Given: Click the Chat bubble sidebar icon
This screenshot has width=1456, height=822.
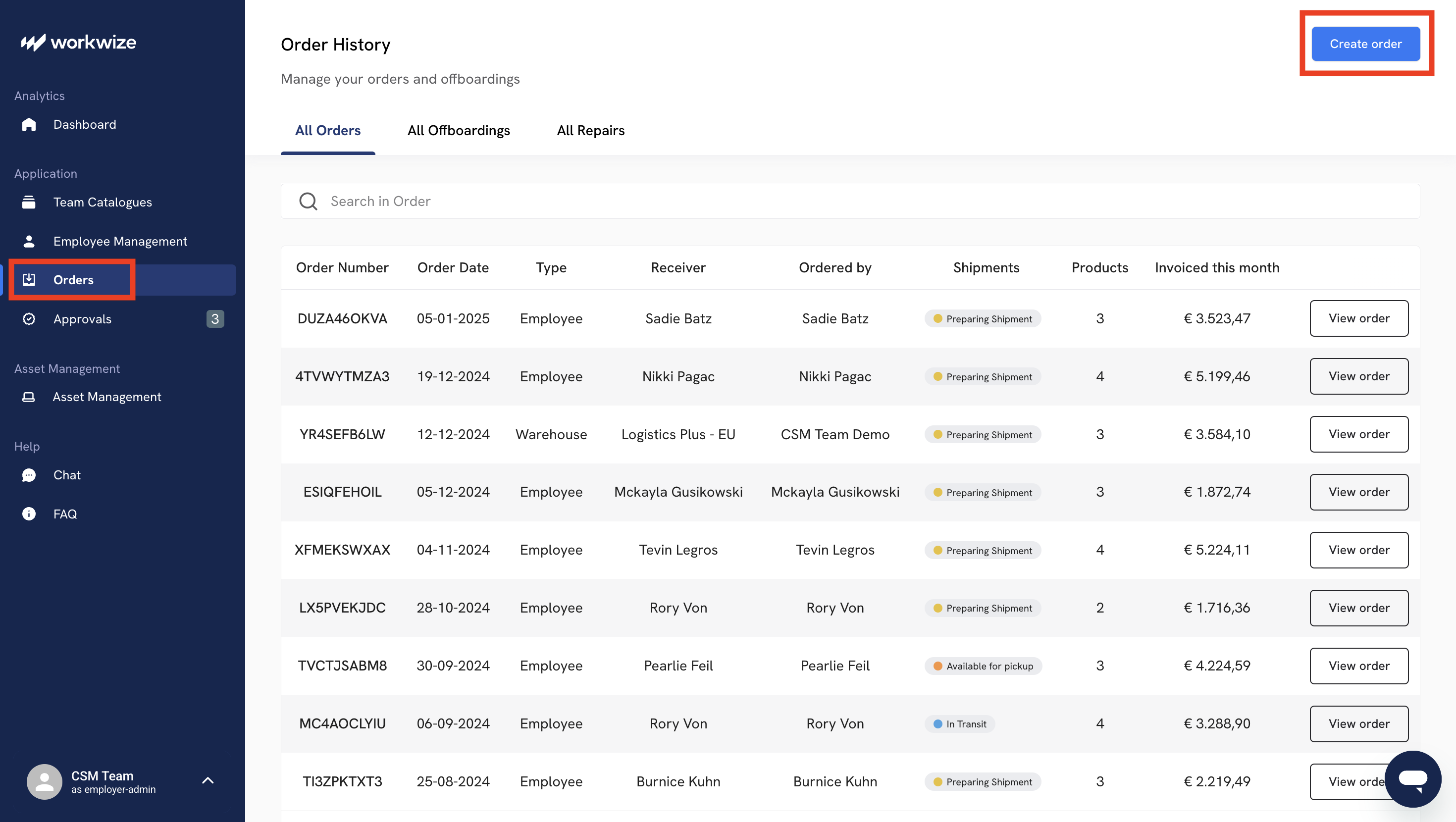Looking at the screenshot, I should pos(29,475).
